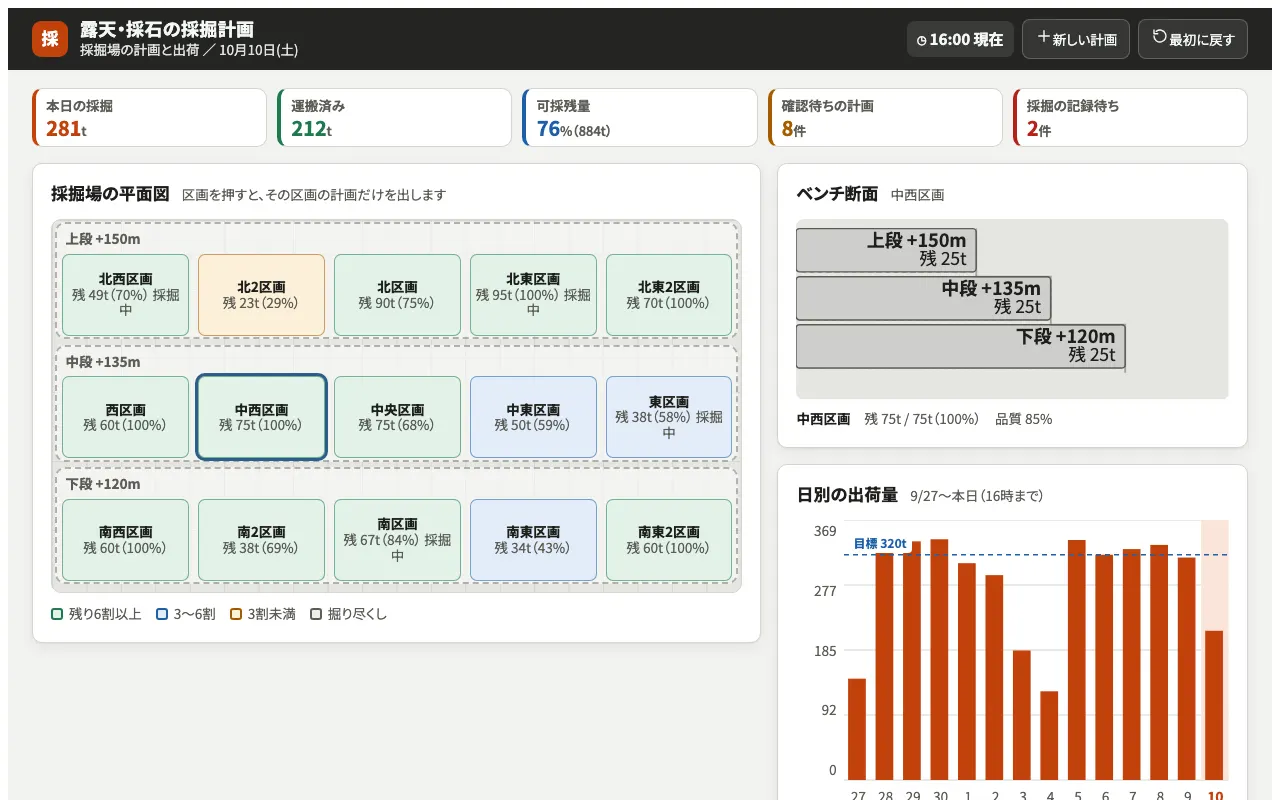Click the green 残り6割以上 legend swatch
This screenshot has width=1280, height=800.
(57, 614)
